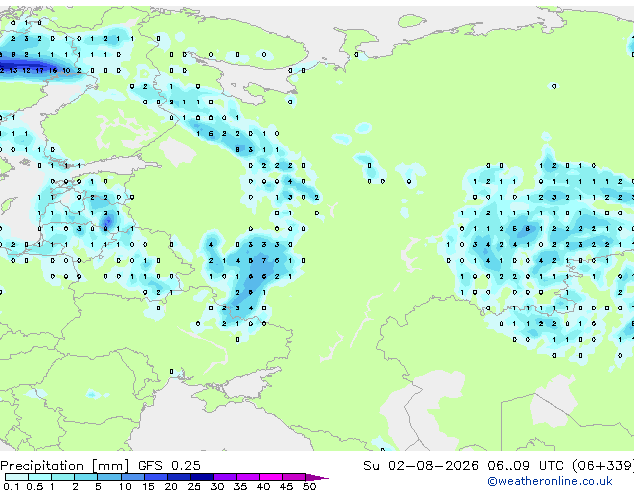
Task: Pick the magenta legend swatch between 40 and 45
Action: point(271,477)
